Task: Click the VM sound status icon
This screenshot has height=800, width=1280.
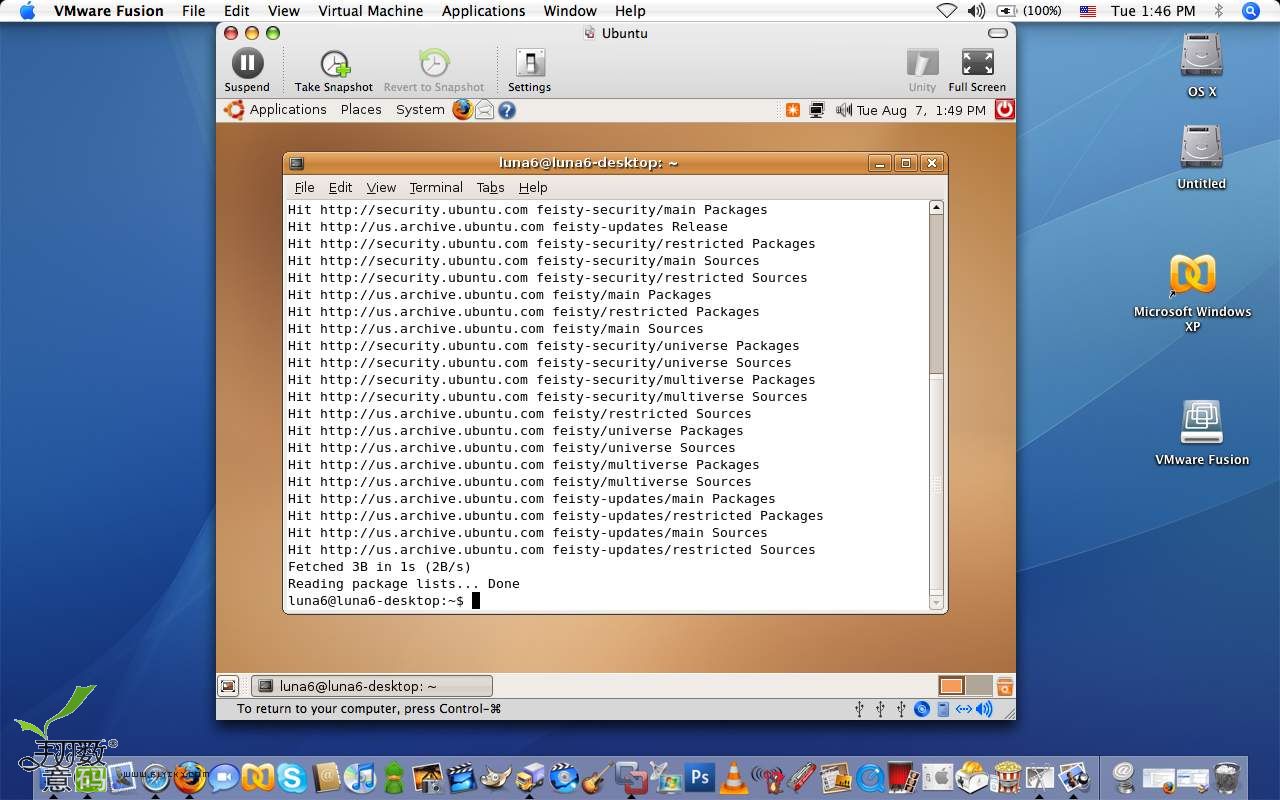Action: [x=984, y=709]
